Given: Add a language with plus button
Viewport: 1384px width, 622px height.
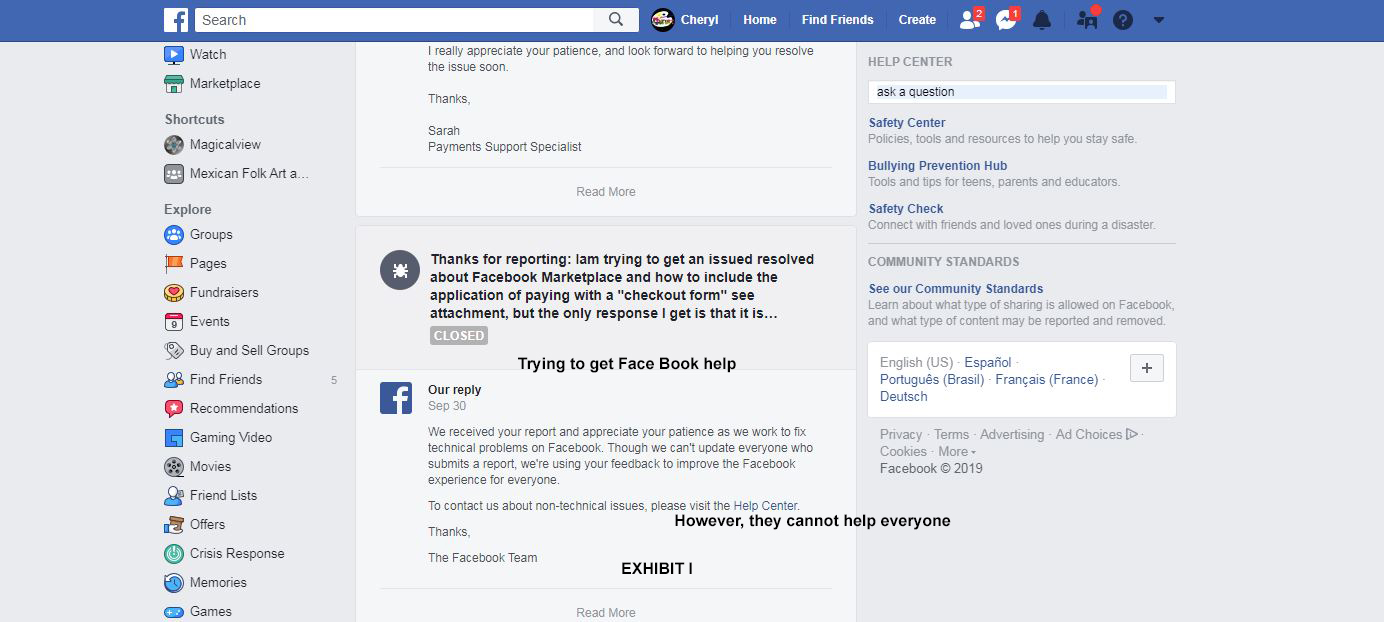Looking at the screenshot, I should [x=1146, y=368].
